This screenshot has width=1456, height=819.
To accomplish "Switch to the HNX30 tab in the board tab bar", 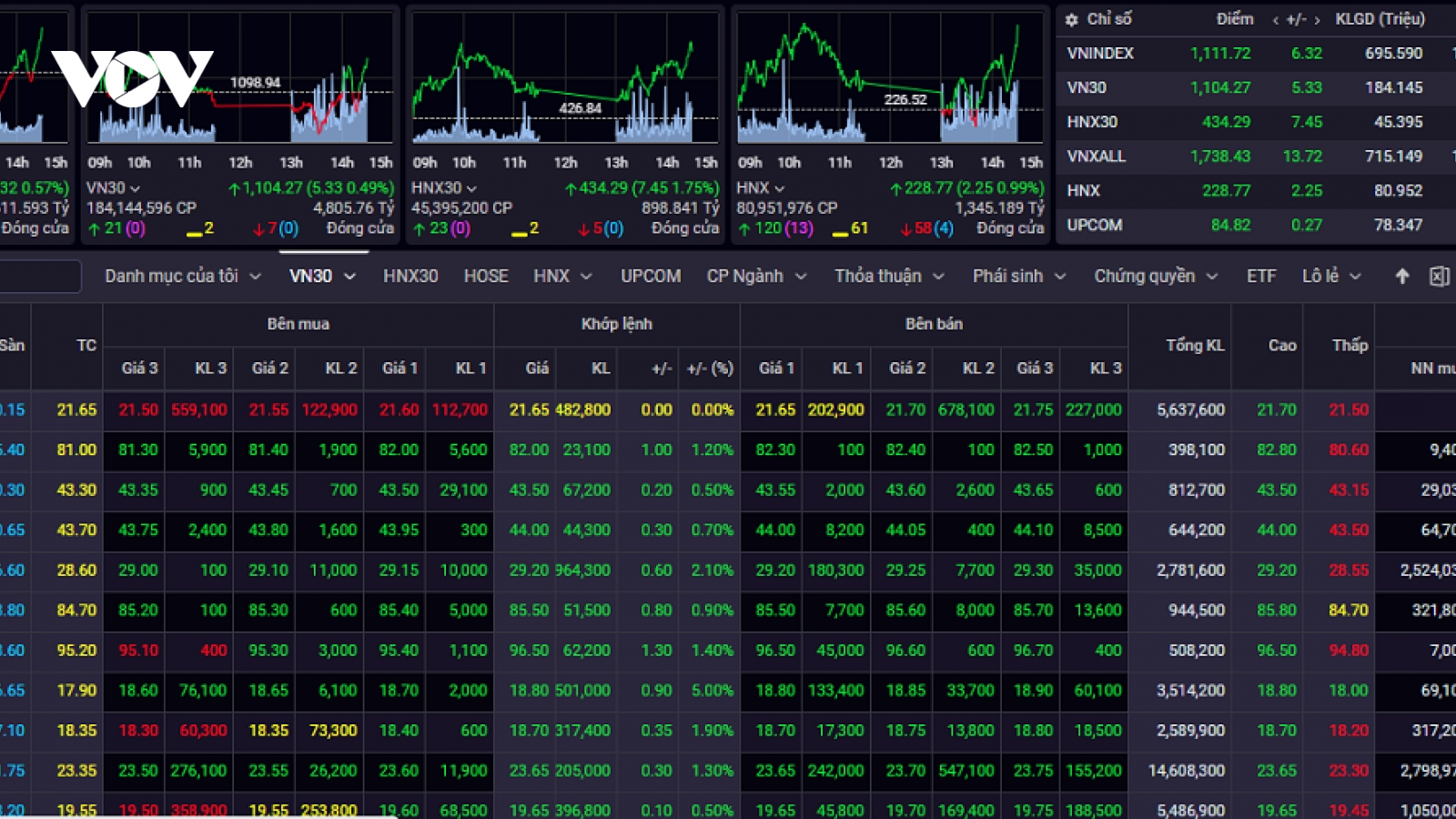I will (410, 276).
